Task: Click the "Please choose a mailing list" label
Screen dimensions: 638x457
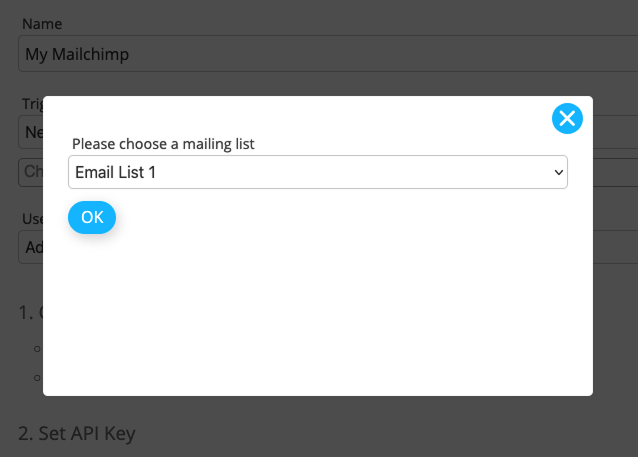Action: click(163, 144)
